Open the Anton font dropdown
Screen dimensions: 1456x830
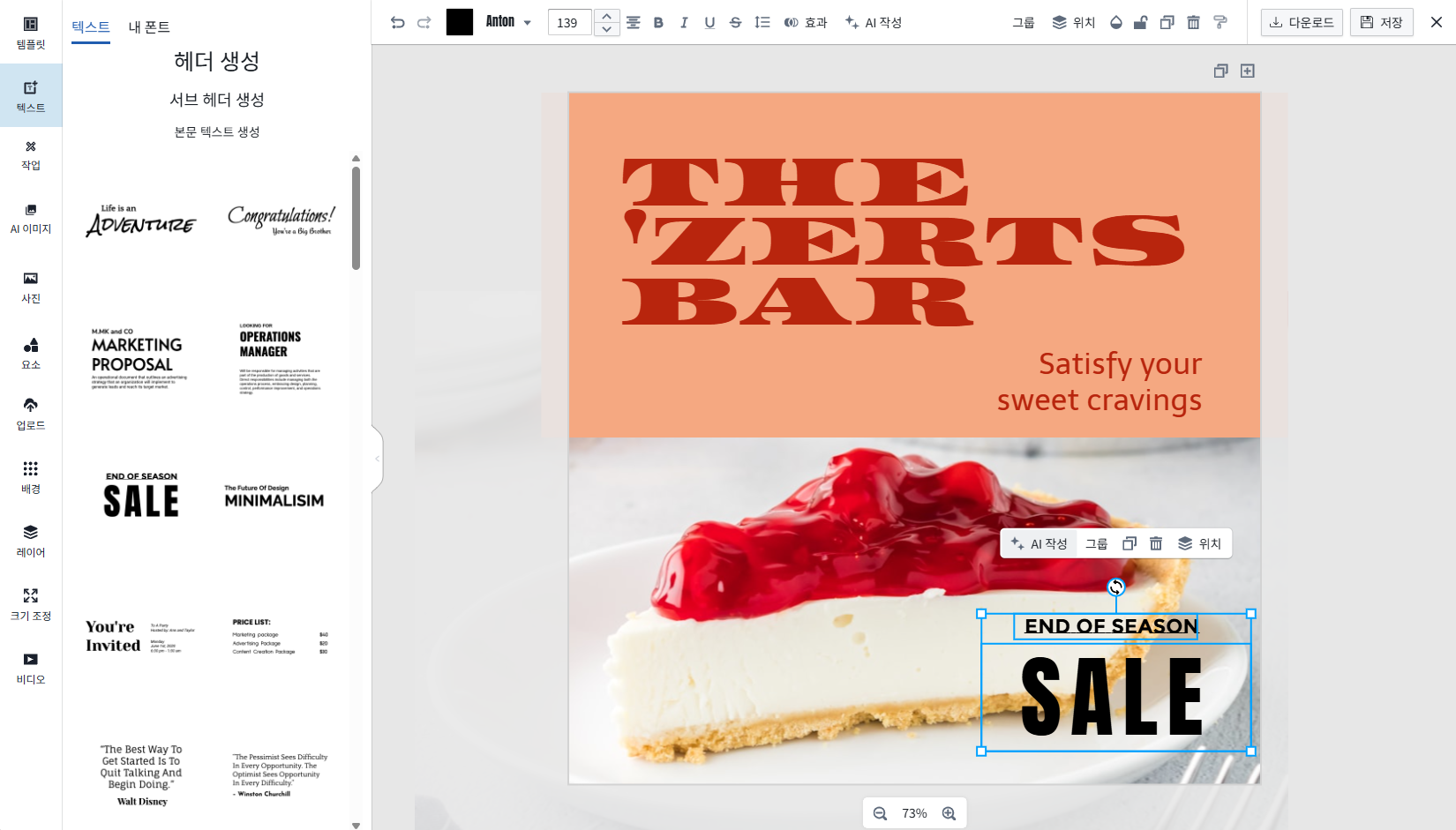point(508,23)
